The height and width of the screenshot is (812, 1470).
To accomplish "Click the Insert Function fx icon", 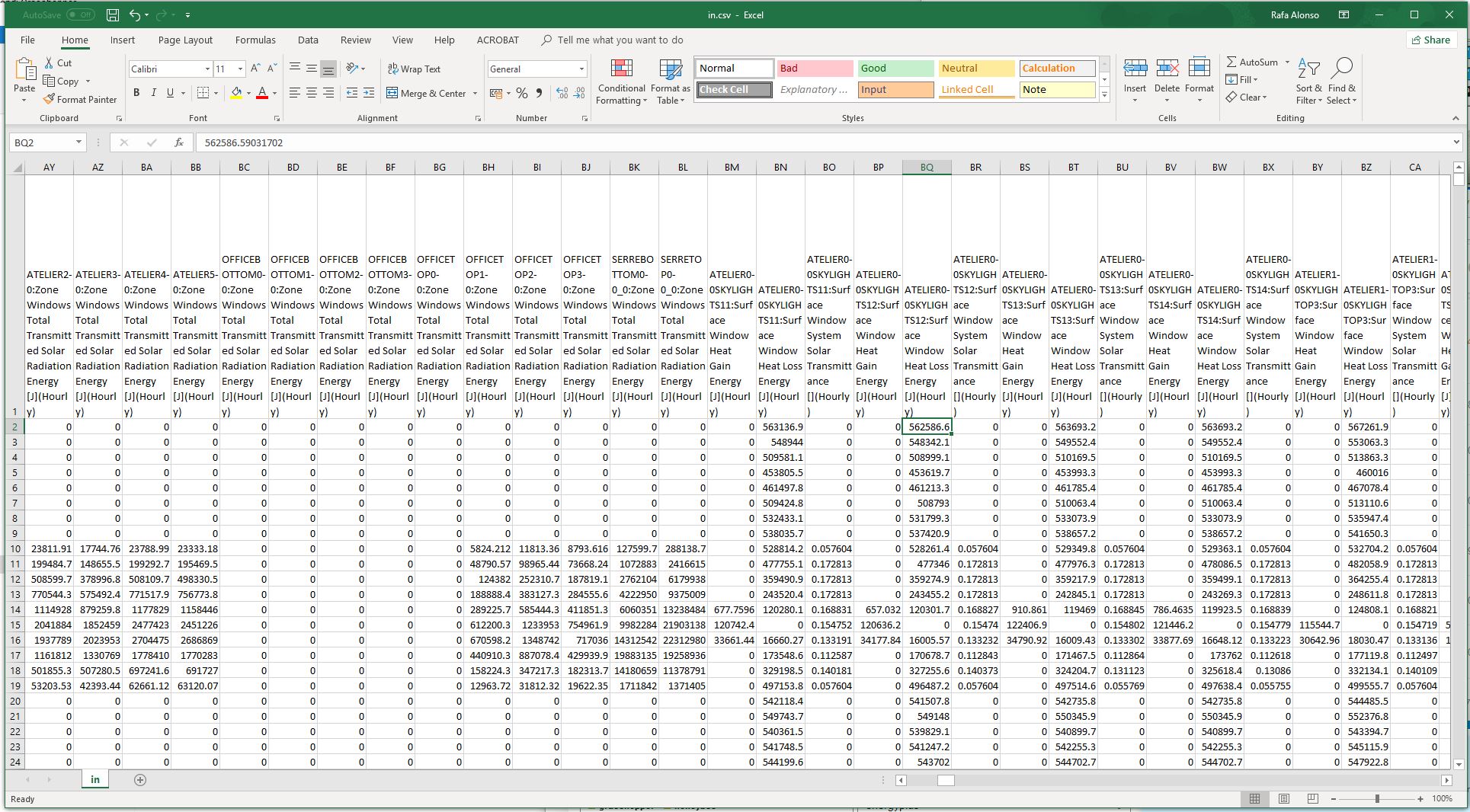I will click(x=179, y=142).
